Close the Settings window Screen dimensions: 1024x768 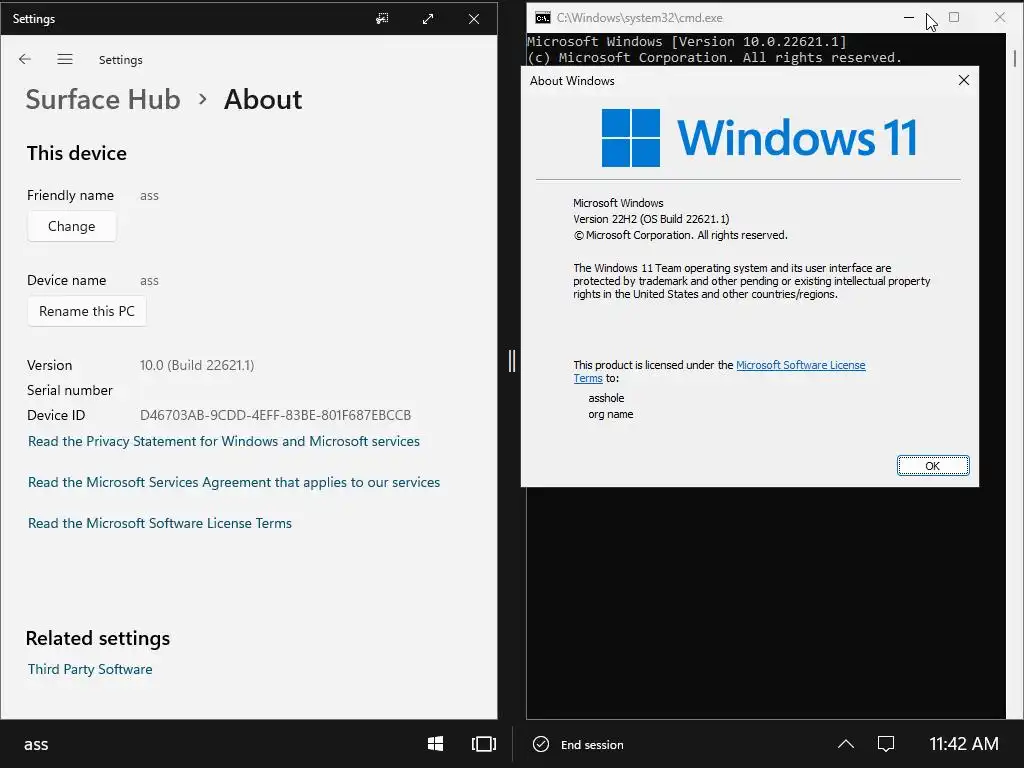474,19
